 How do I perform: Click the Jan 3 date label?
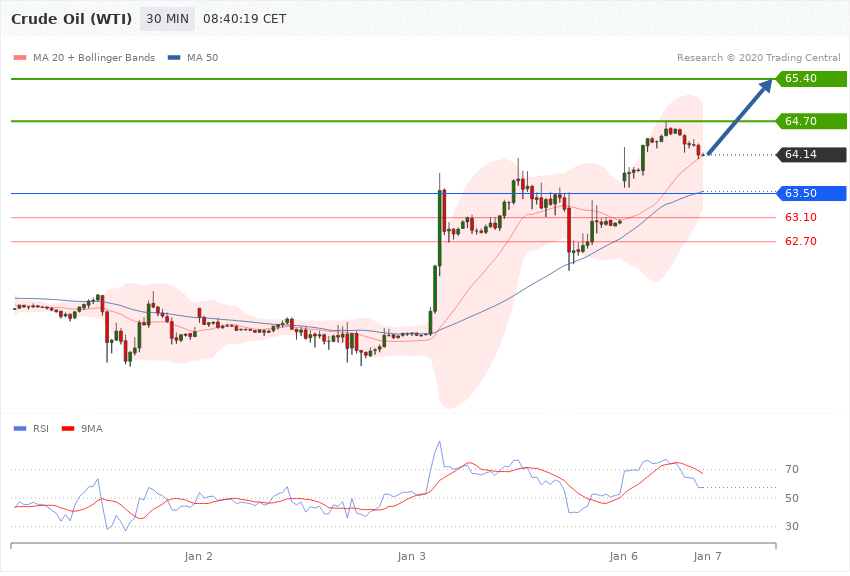(x=411, y=556)
